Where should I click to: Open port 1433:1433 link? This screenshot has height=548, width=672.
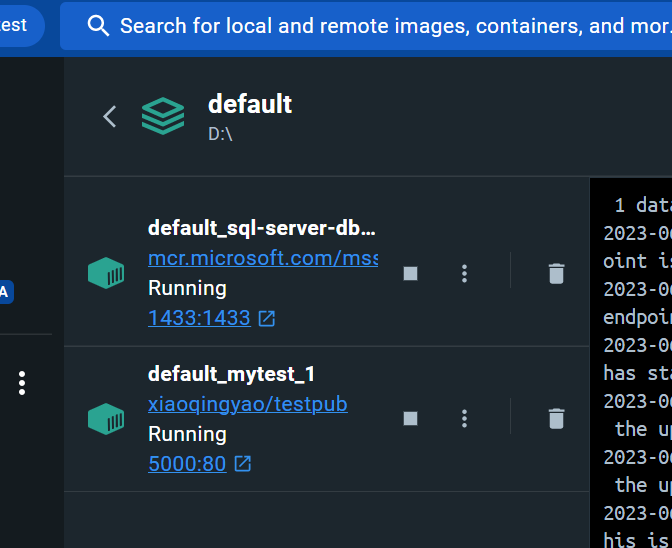[199, 318]
